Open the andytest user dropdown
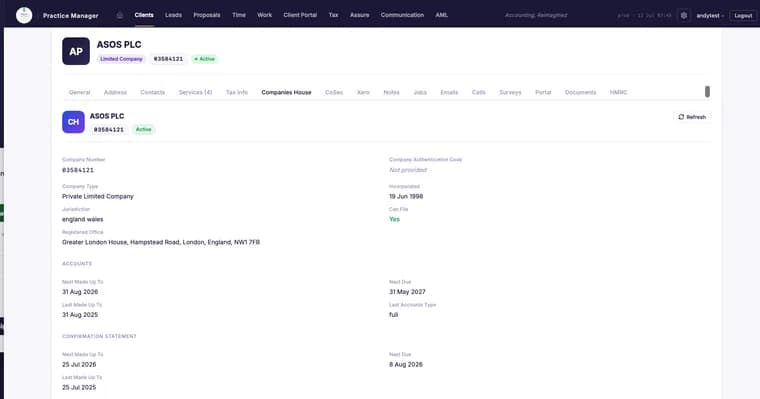The image size is (760, 399). (x=710, y=16)
